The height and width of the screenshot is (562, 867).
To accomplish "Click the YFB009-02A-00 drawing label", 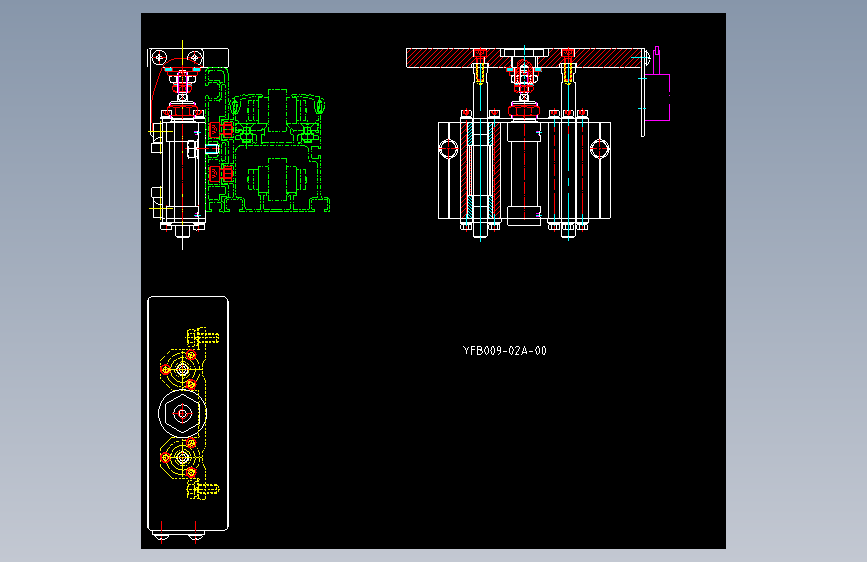I will pos(504,351).
